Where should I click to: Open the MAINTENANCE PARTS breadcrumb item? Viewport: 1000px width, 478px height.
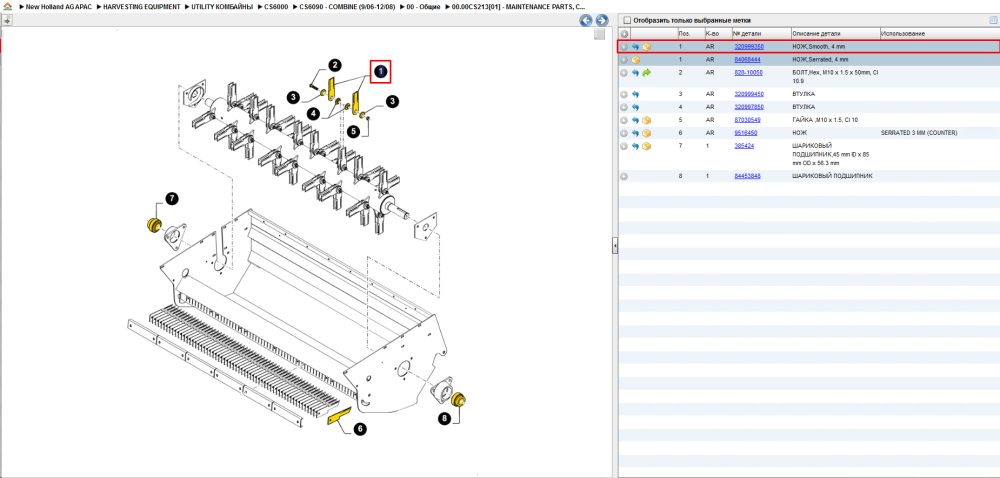click(518, 6)
